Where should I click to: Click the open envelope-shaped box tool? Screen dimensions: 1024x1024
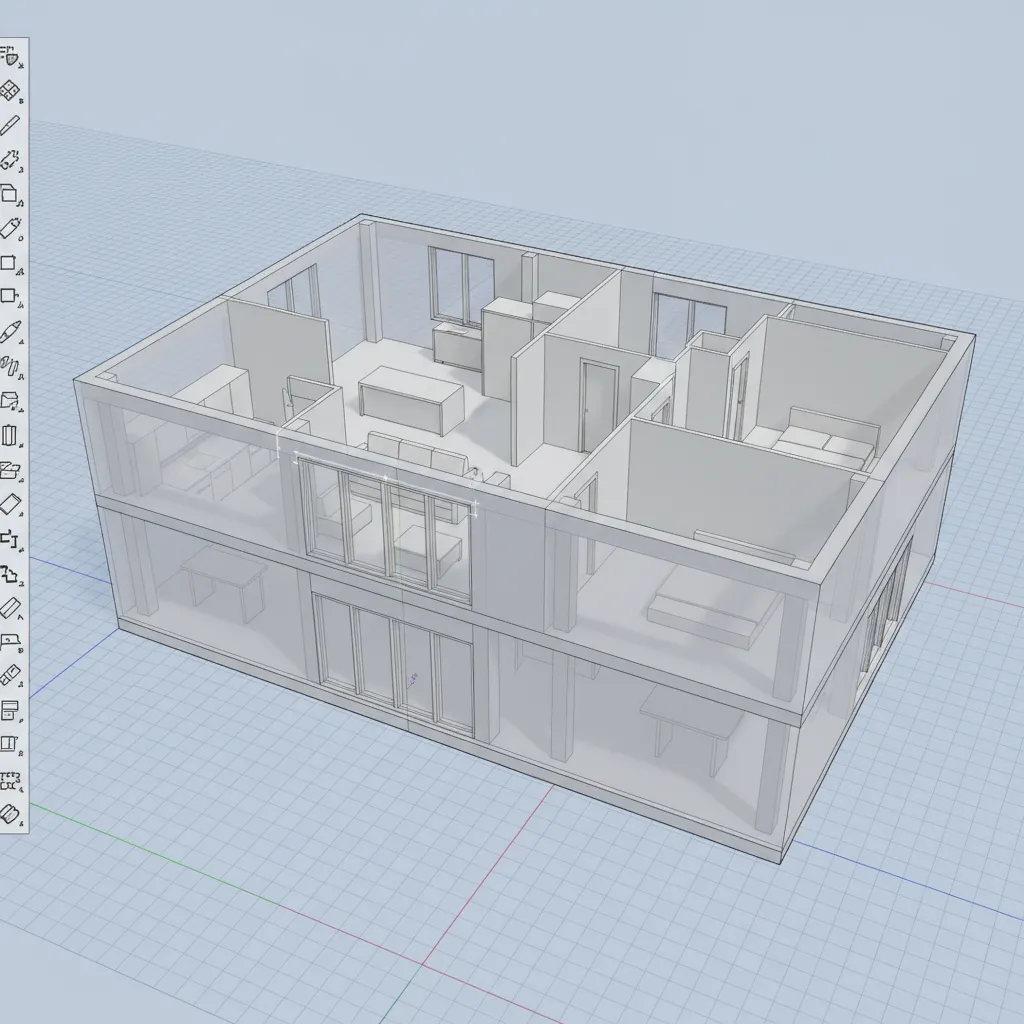(10, 401)
